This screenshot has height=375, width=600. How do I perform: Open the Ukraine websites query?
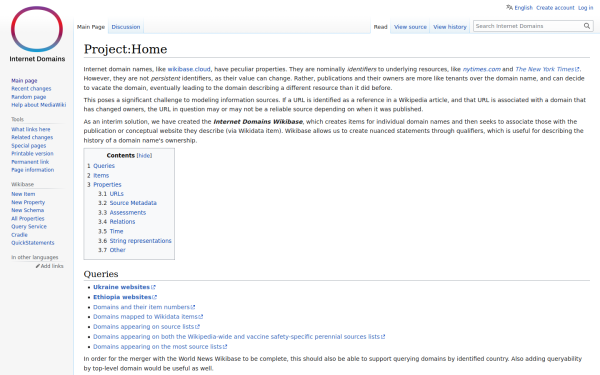click(124, 287)
